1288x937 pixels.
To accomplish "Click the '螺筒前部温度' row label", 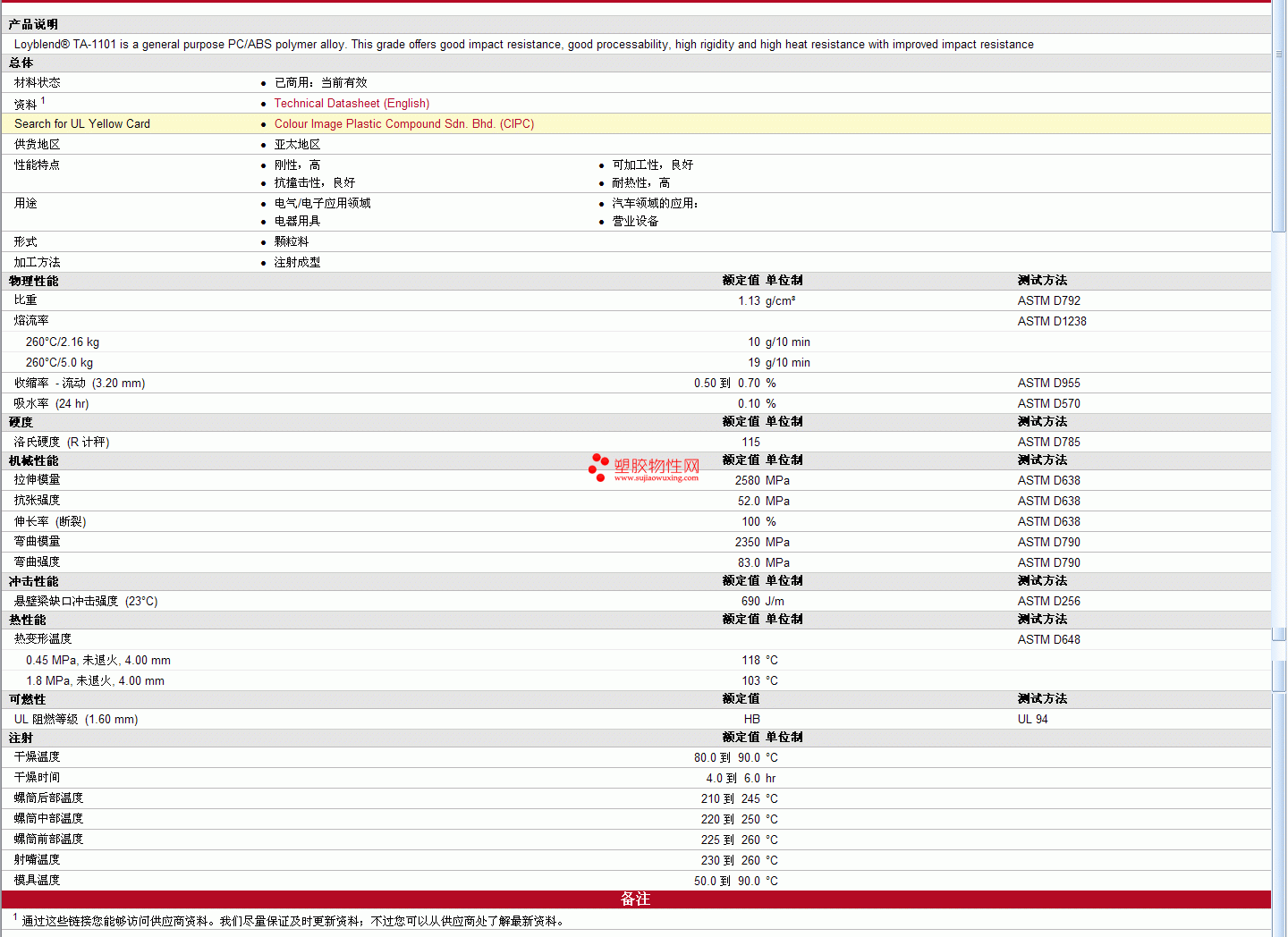I will (x=48, y=840).
